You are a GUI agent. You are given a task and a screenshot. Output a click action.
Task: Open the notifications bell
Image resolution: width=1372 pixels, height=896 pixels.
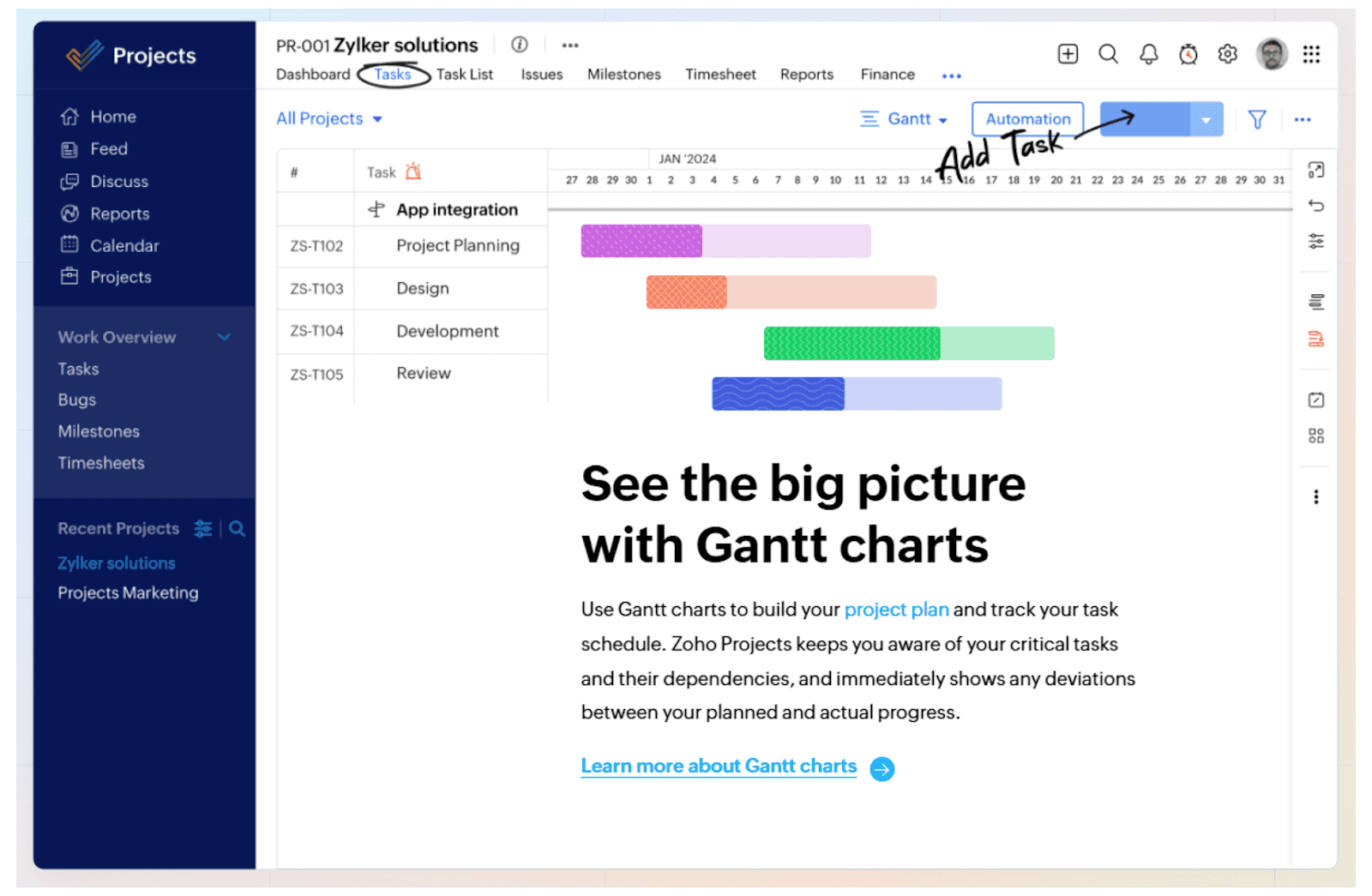pos(1148,54)
